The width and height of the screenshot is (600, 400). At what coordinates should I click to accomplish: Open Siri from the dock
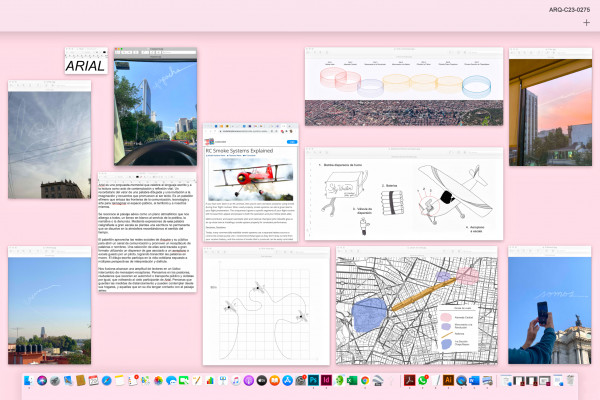click(x=42, y=380)
